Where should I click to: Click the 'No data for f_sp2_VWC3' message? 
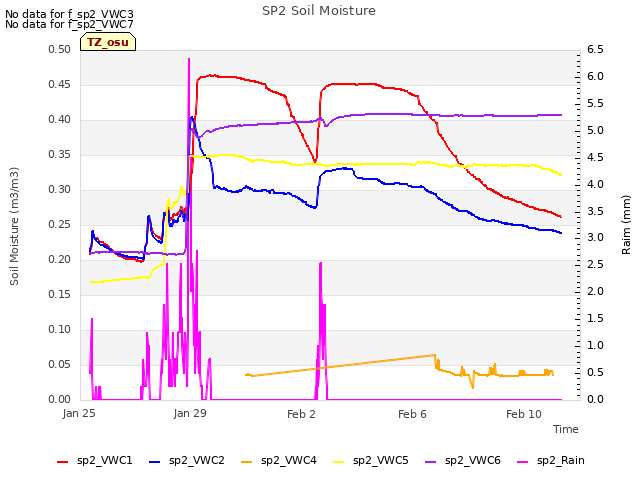pos(69,14)
